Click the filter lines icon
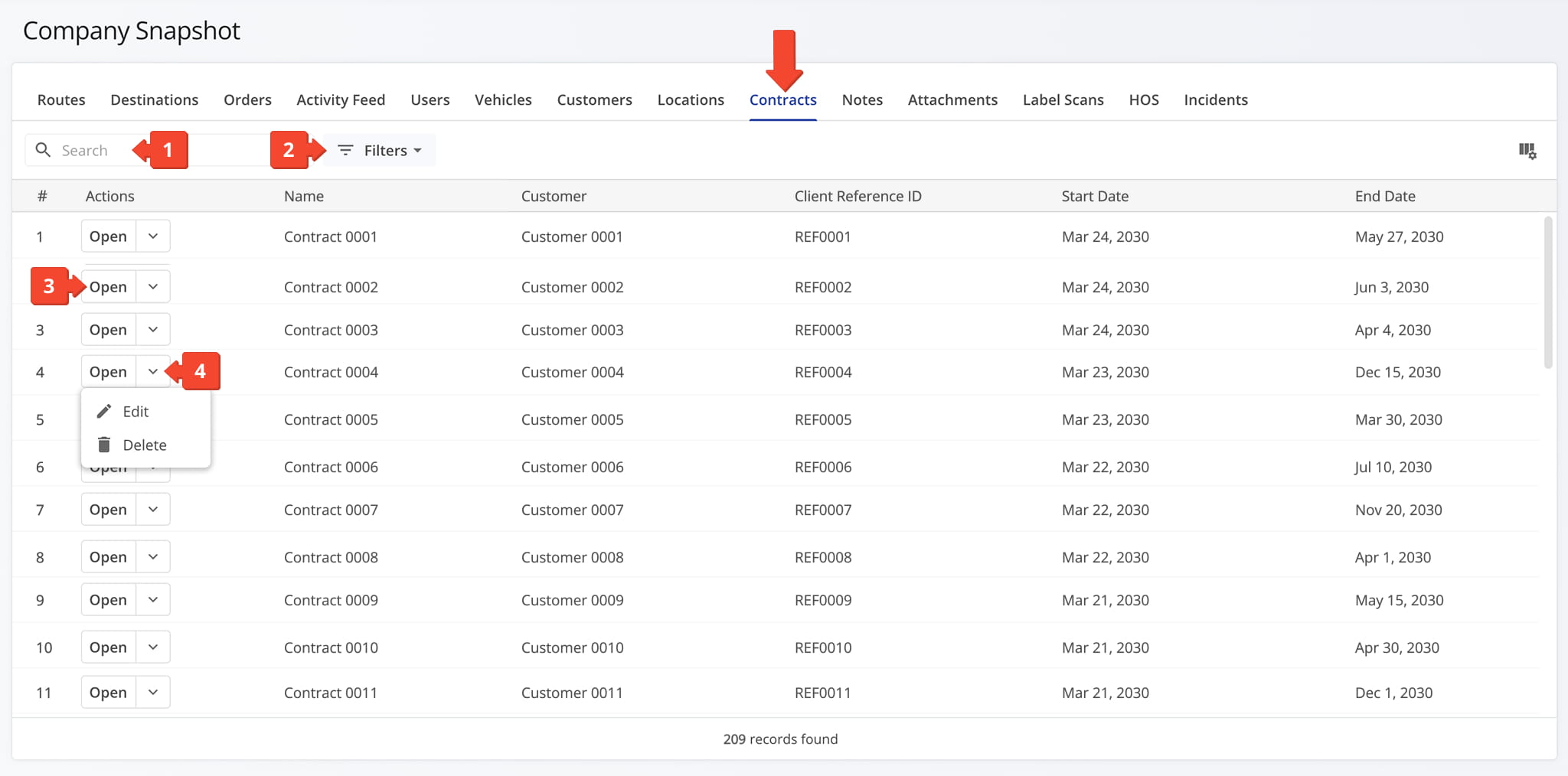 click(x=345, y=150)
